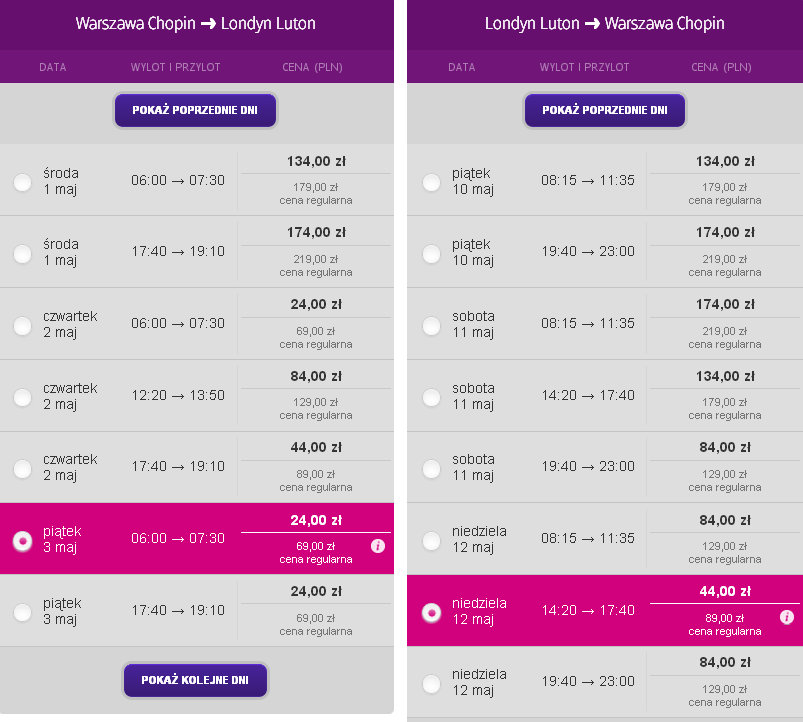
Task: Choose czwartek 2 maj 12:20 departure radio
Action: tap(23, 397)
